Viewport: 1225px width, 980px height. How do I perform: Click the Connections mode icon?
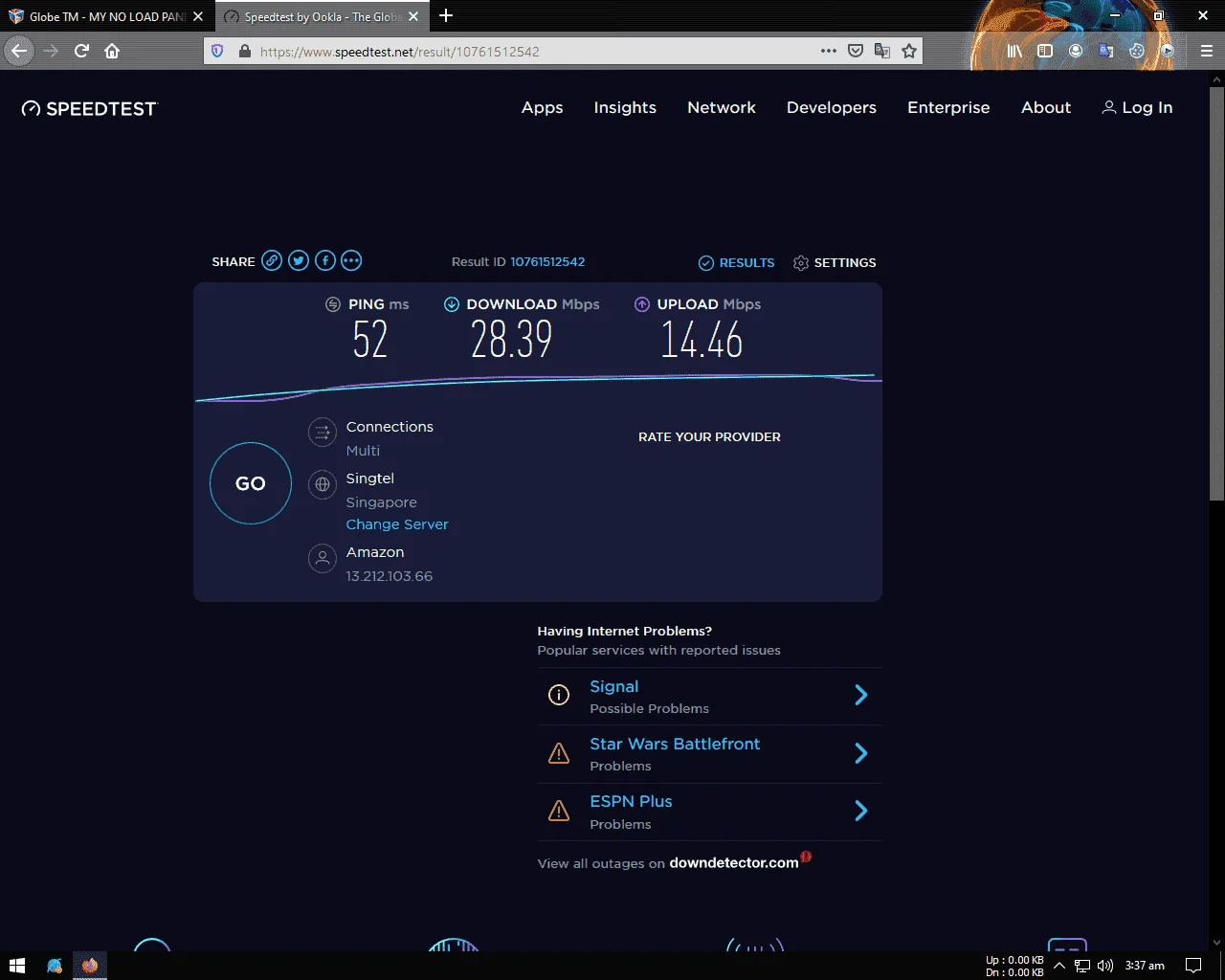323,433
